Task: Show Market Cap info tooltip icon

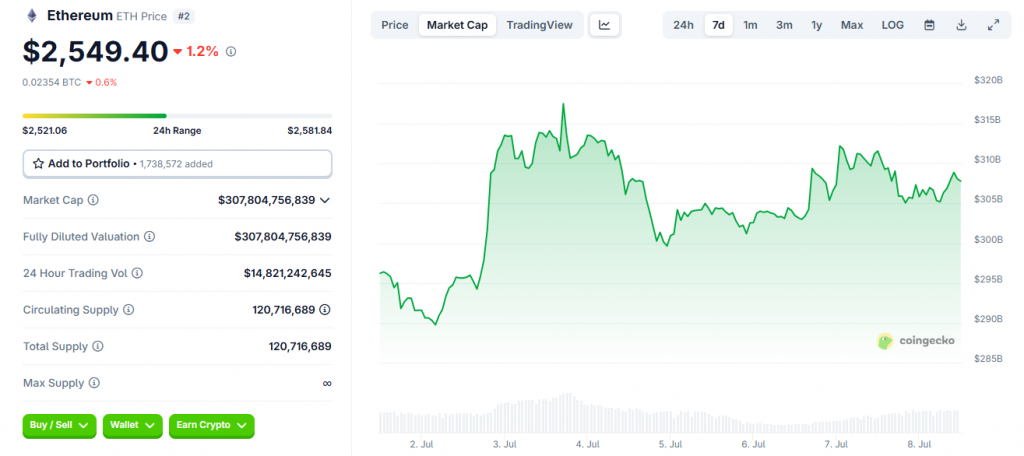Action: click(x=93, y=200)
